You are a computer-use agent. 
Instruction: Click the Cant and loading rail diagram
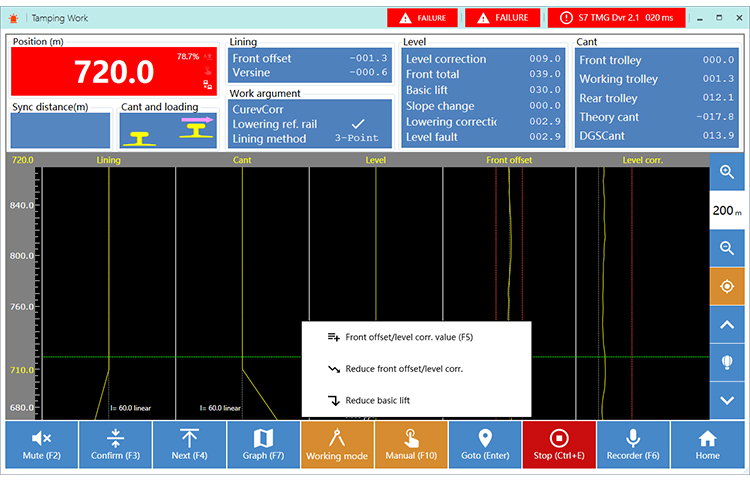(168, 131)
